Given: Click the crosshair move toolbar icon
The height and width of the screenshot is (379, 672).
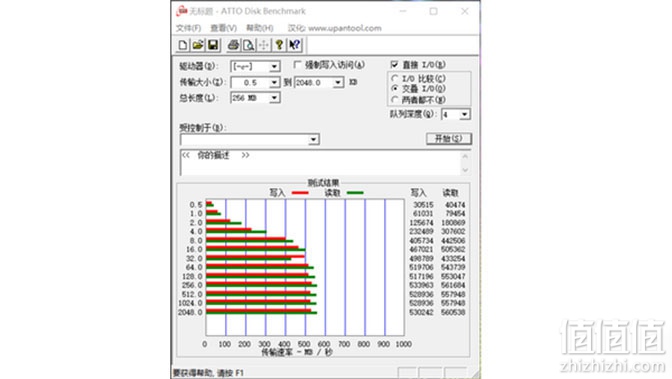Looking at the screenshot, I should (x=264, y=45).
